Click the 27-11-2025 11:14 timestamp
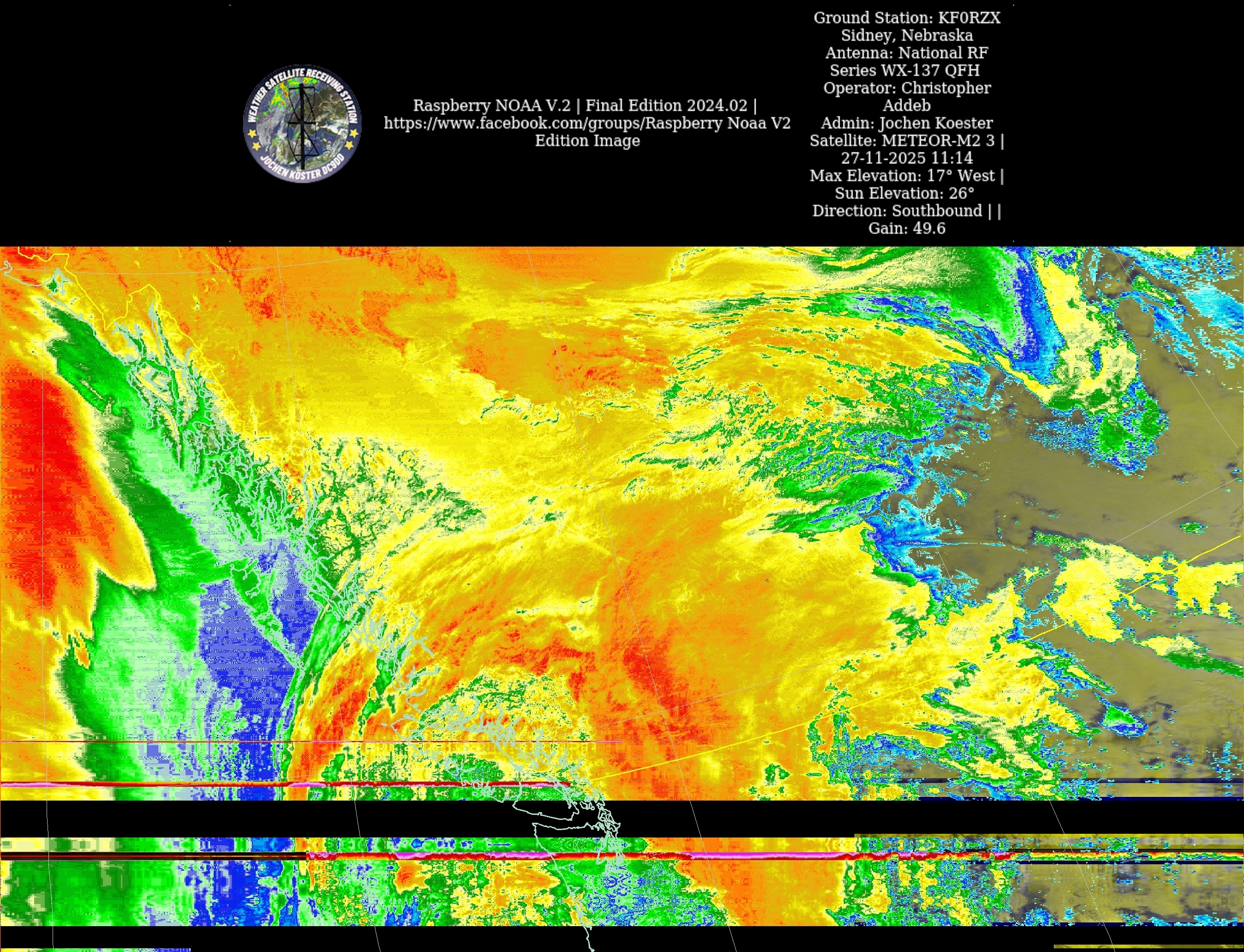The height and width of the screenshot is (952, 1244). (907, 158)
